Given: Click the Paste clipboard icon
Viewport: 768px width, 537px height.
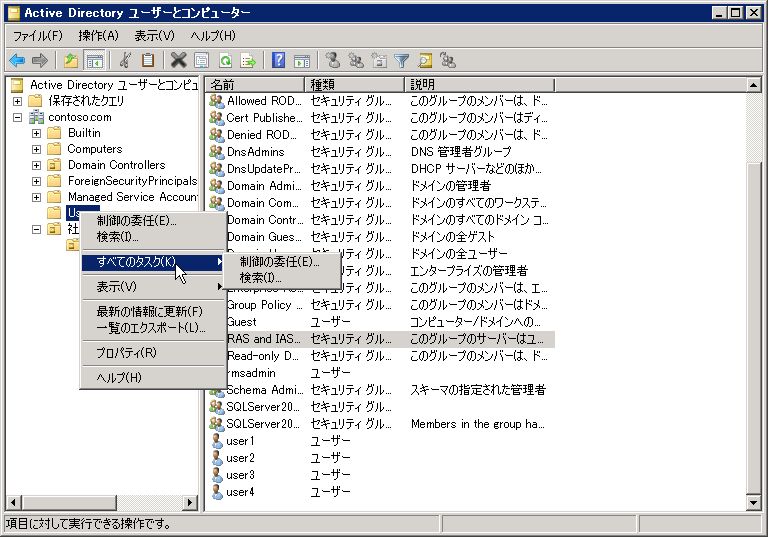Looking at the screenshot, I should 147,61.
